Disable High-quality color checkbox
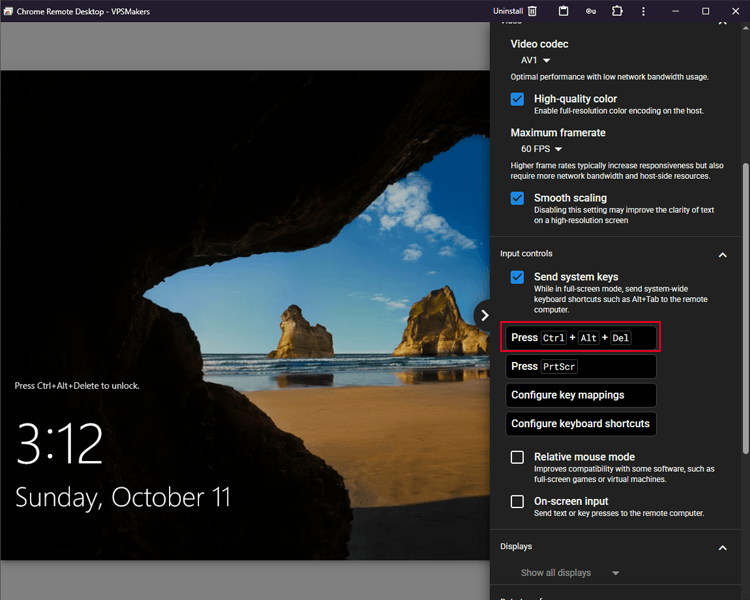Screen dimensions: 750x600 click(x=517, y=99)
